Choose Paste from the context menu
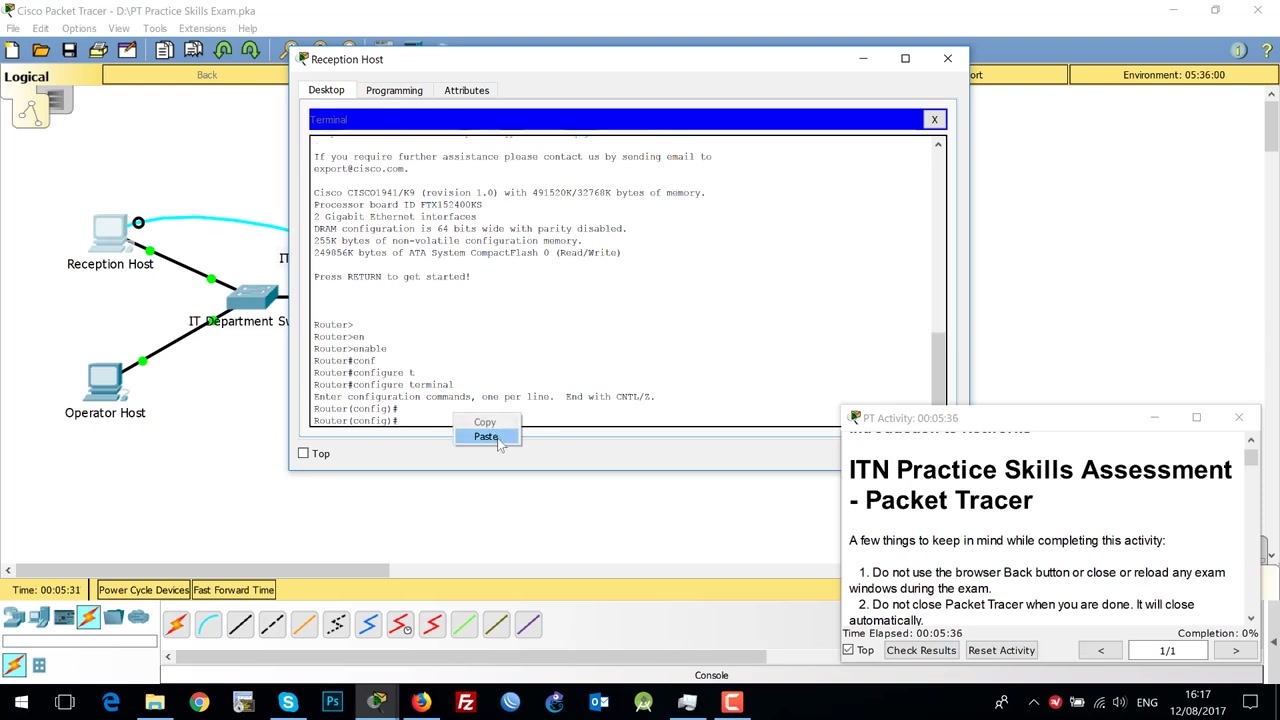 (x=485, y=437)
